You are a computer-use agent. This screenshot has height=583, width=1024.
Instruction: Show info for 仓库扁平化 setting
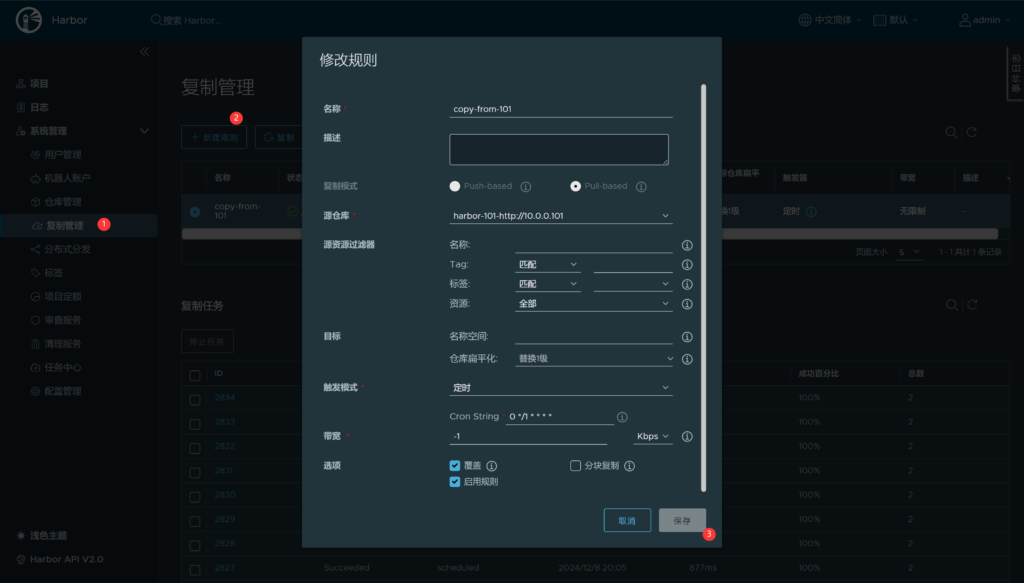coord(687,359)
